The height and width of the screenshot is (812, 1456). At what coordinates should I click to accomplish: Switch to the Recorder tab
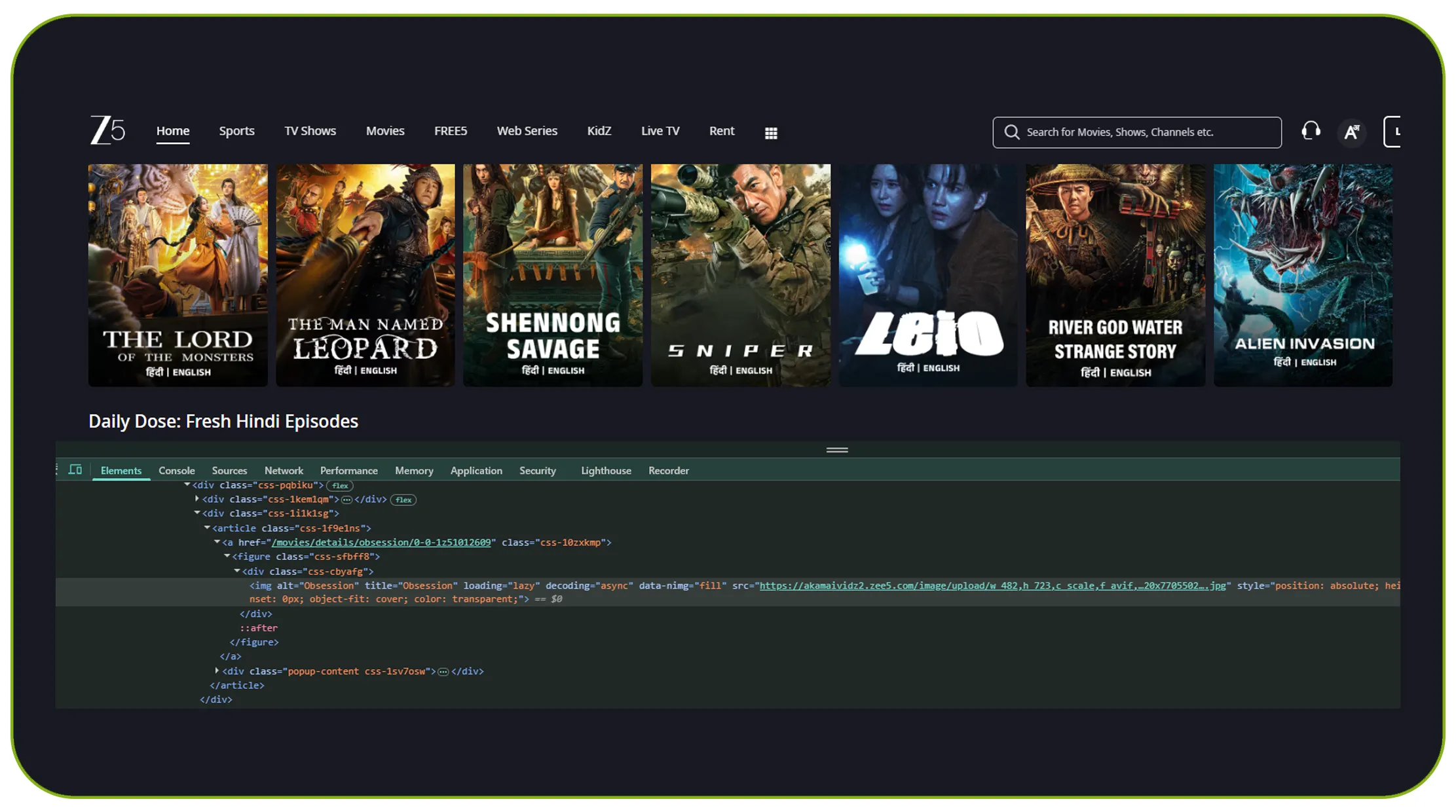click(669, 471)
